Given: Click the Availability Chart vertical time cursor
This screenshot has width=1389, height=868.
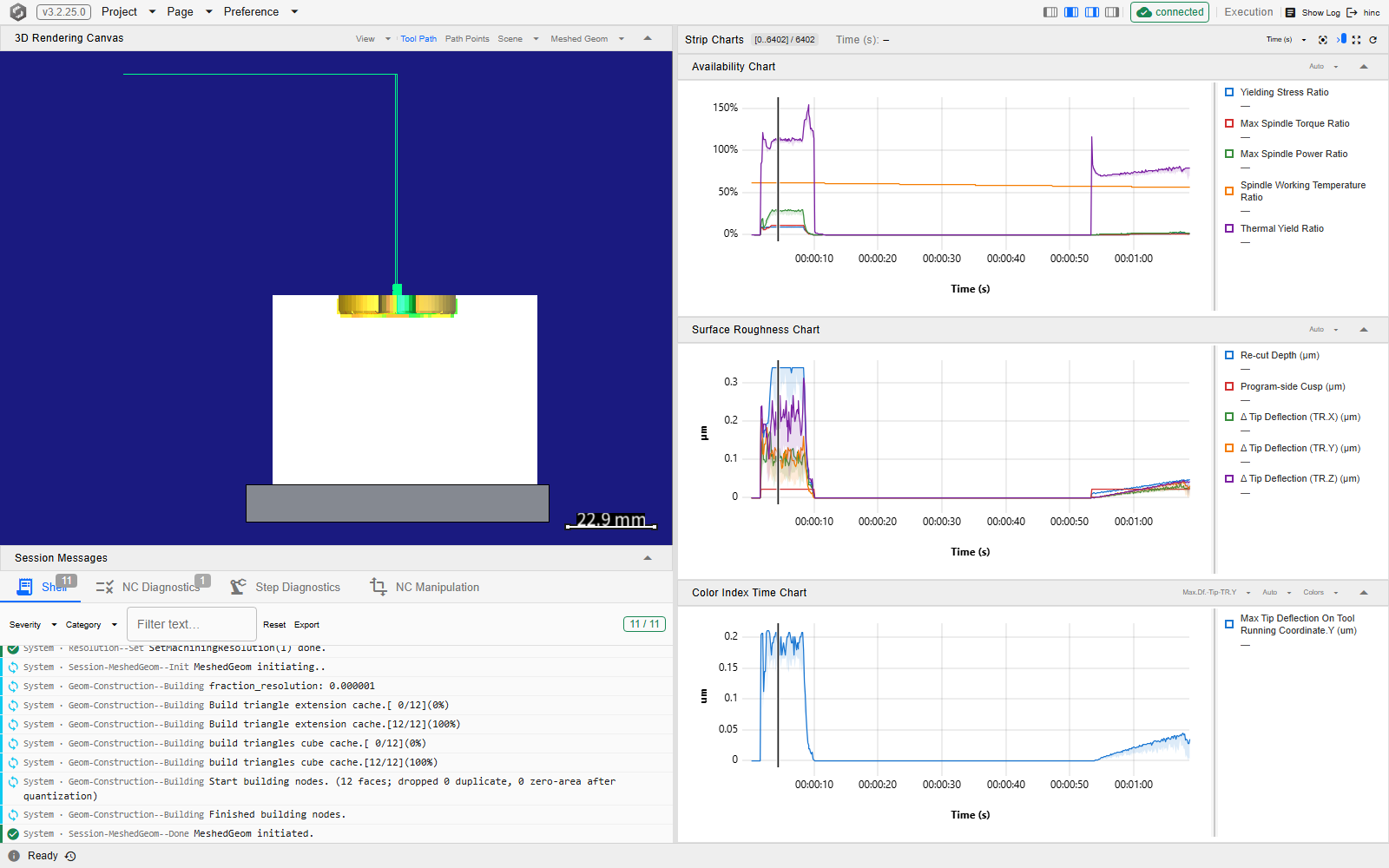Looking at the screenshot, I should pos(778,168).
